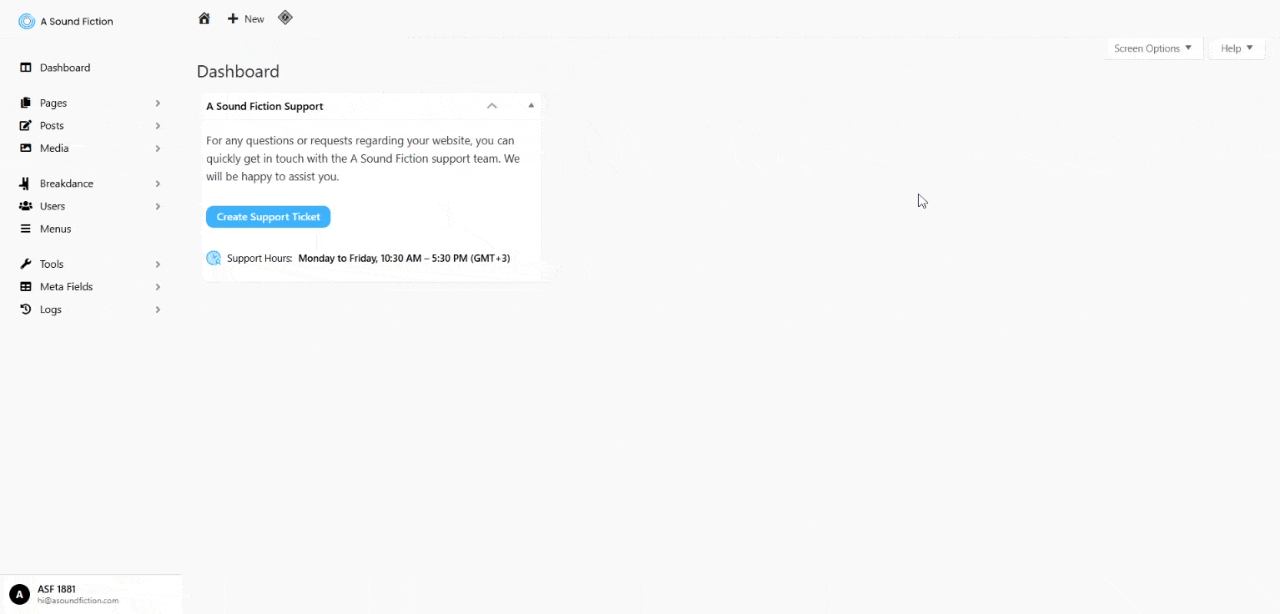Expand the Breakdance submenu arrow
Viewport: 1280px width, 614px height.
pos(158,184)
